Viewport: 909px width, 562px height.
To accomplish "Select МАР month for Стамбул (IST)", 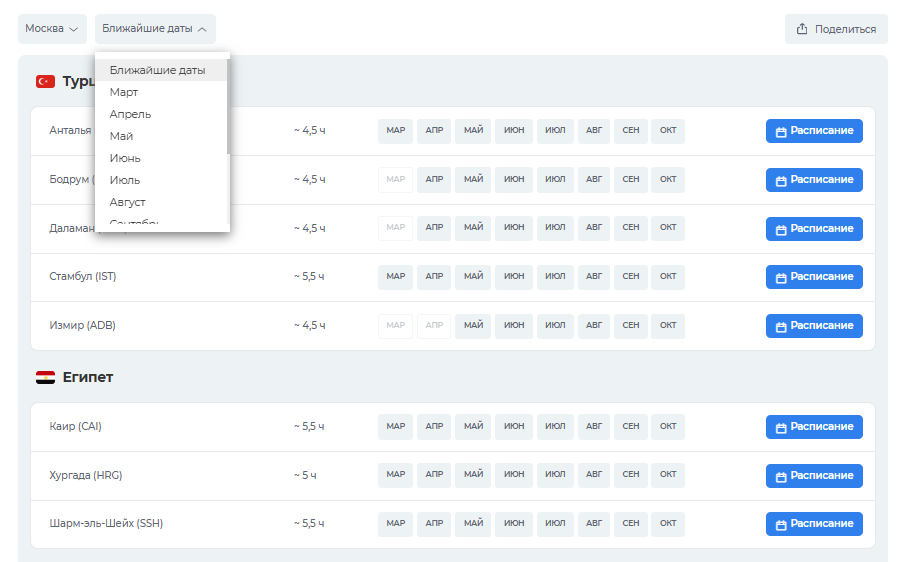I will pos(395,277).
